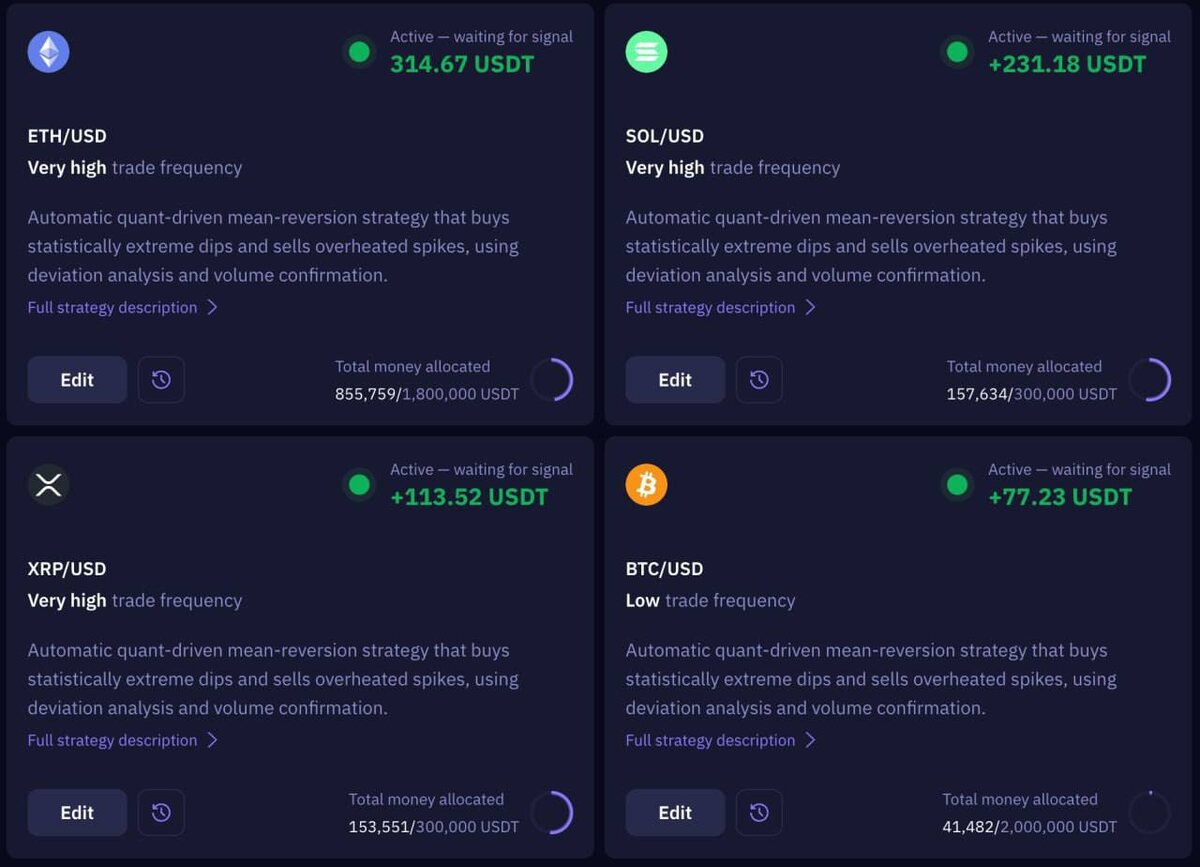Toggle the SOL/USD green active status indicator
The height and width of the screenshot is (867, 1200).
[x=957, y=52]
